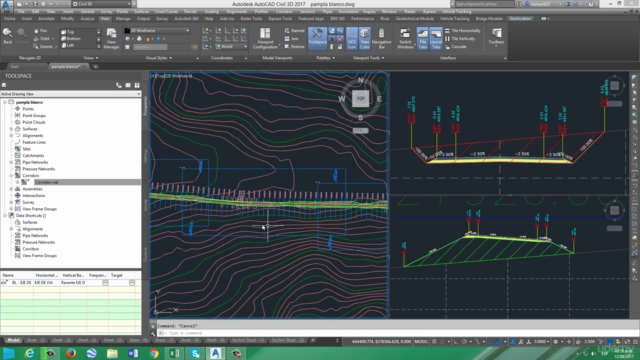Open Firefox from the taskbar

[x=71, y=353]
